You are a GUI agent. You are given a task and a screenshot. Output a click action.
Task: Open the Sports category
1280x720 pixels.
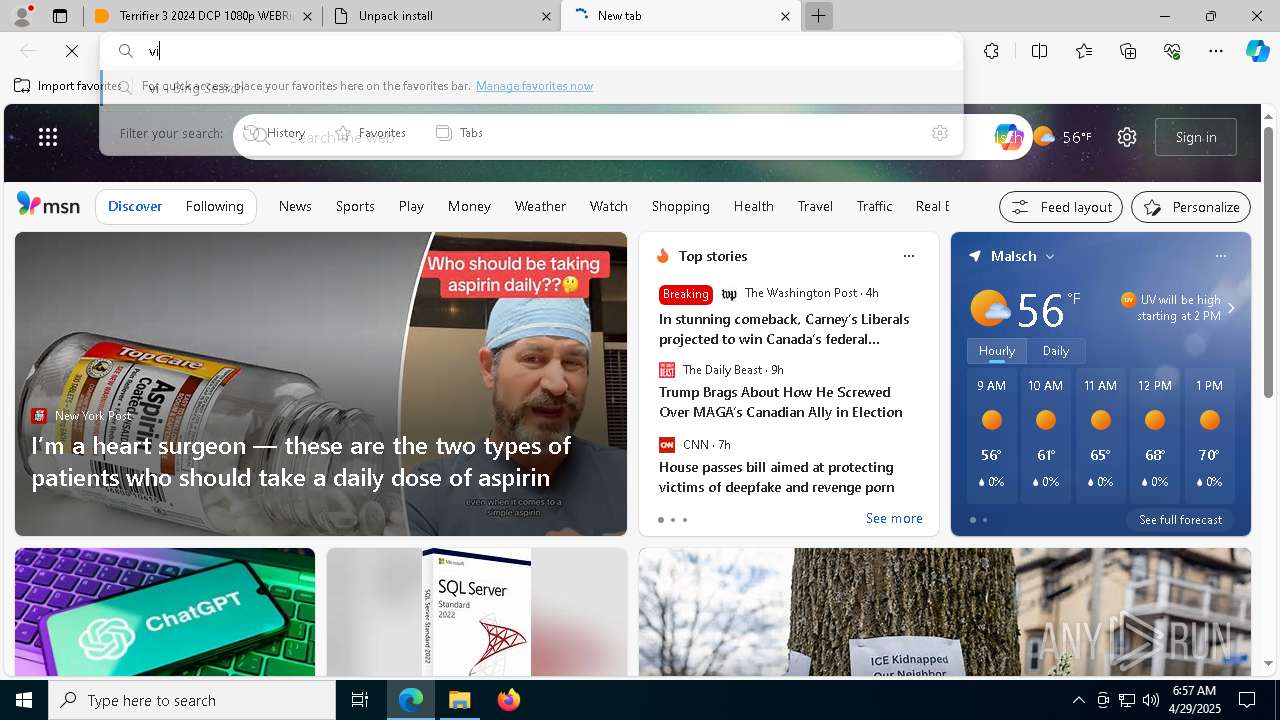pos(355,206)
